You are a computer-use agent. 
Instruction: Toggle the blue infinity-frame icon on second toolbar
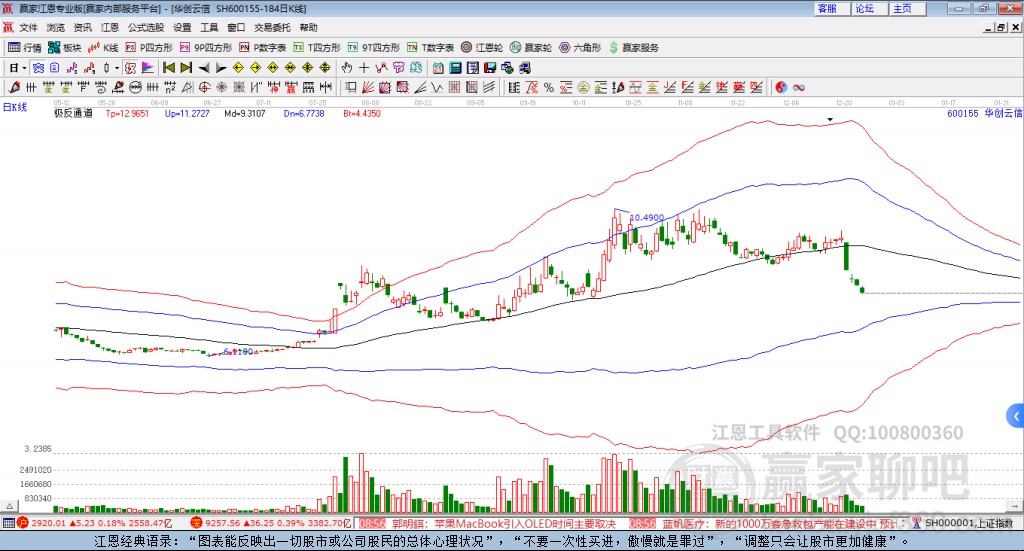(x=38, y=68)
